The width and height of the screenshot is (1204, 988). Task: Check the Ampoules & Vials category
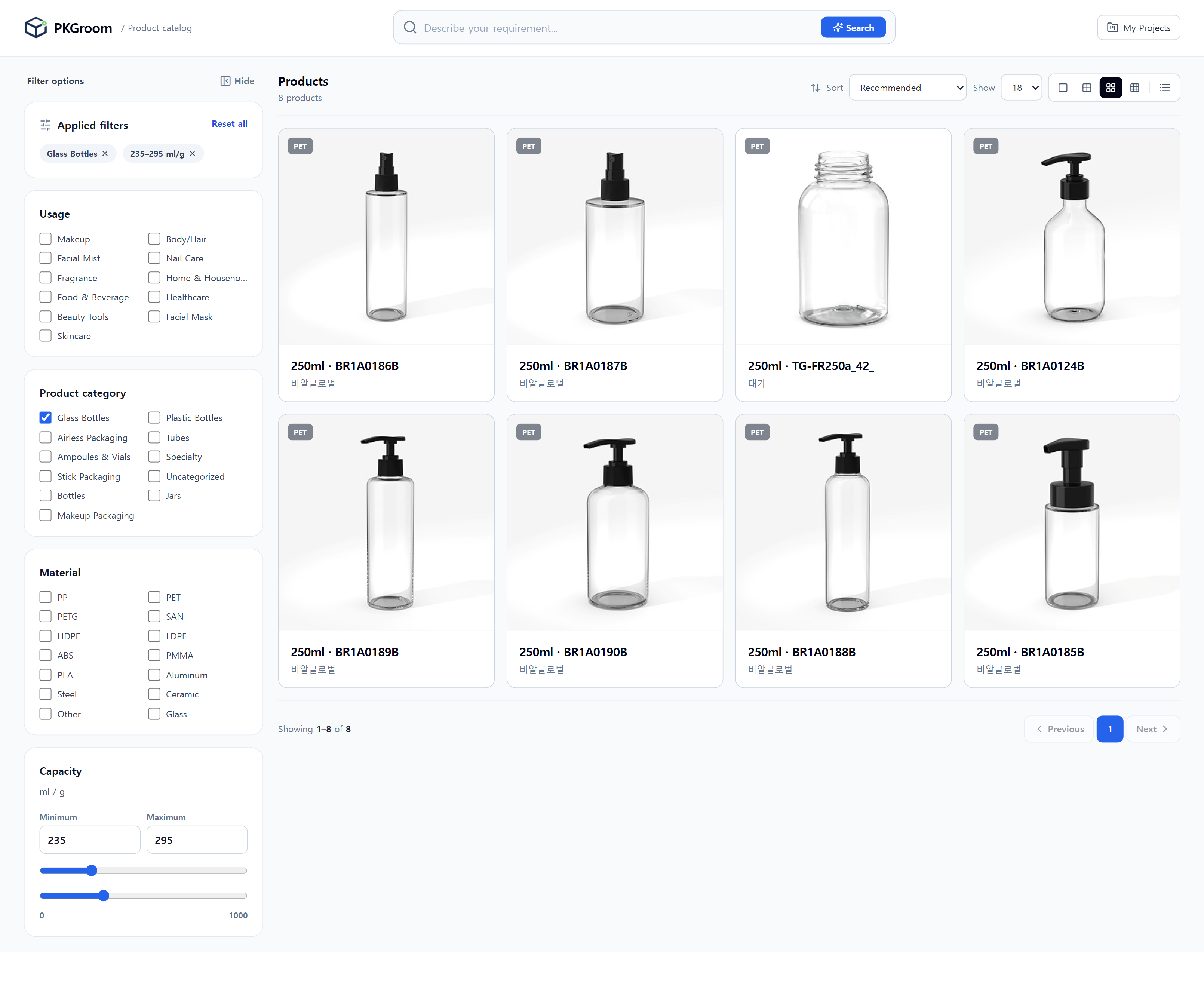(46, 457)
